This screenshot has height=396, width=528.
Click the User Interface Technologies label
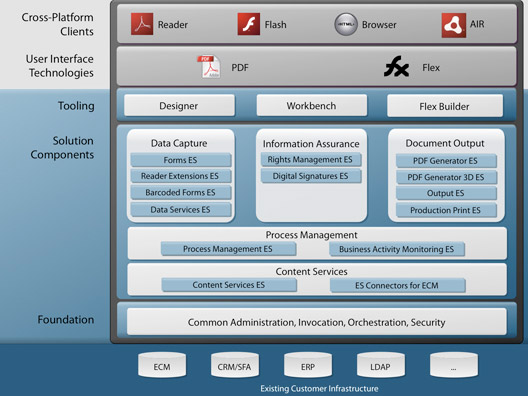pos(60,66)
